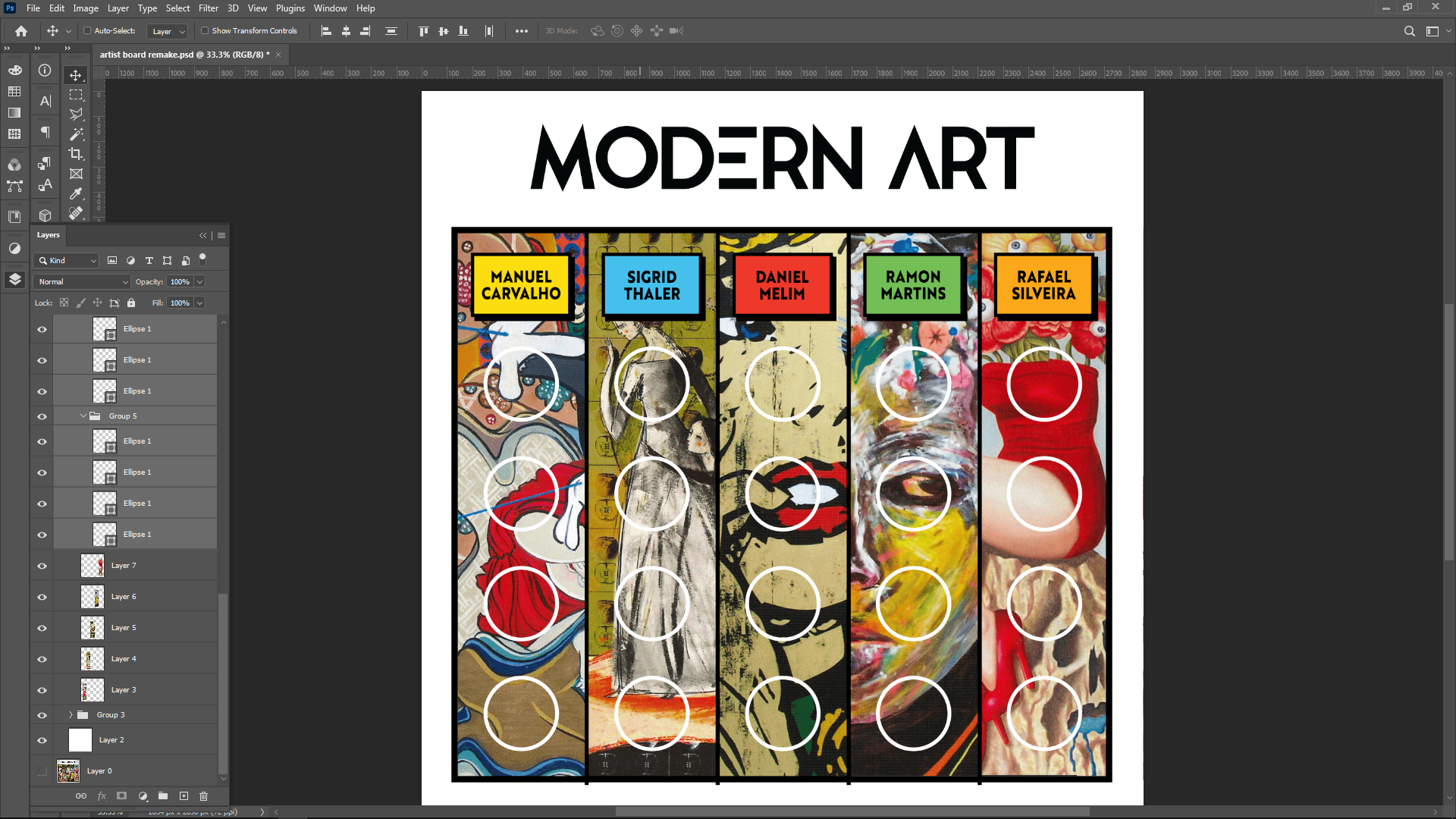Screen dimensions: 1456x819
Task: Hide Layer 7 using its eye icon
Action: 42,566
